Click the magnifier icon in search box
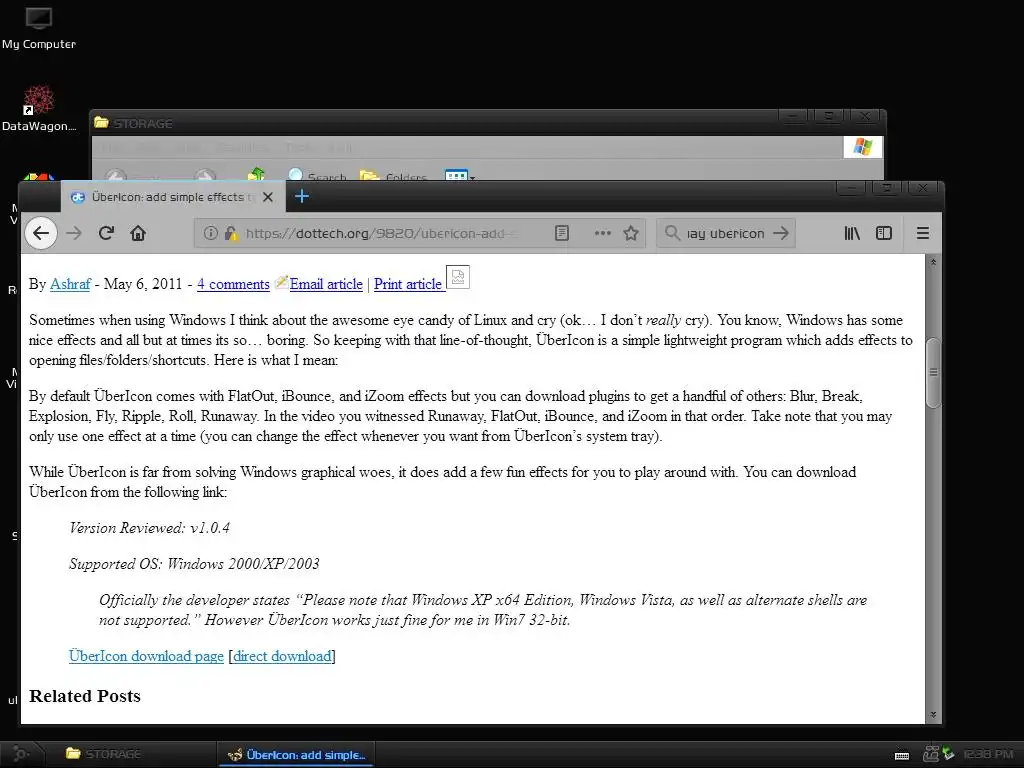Screen dimensions: 1024x768 (672, 232)
